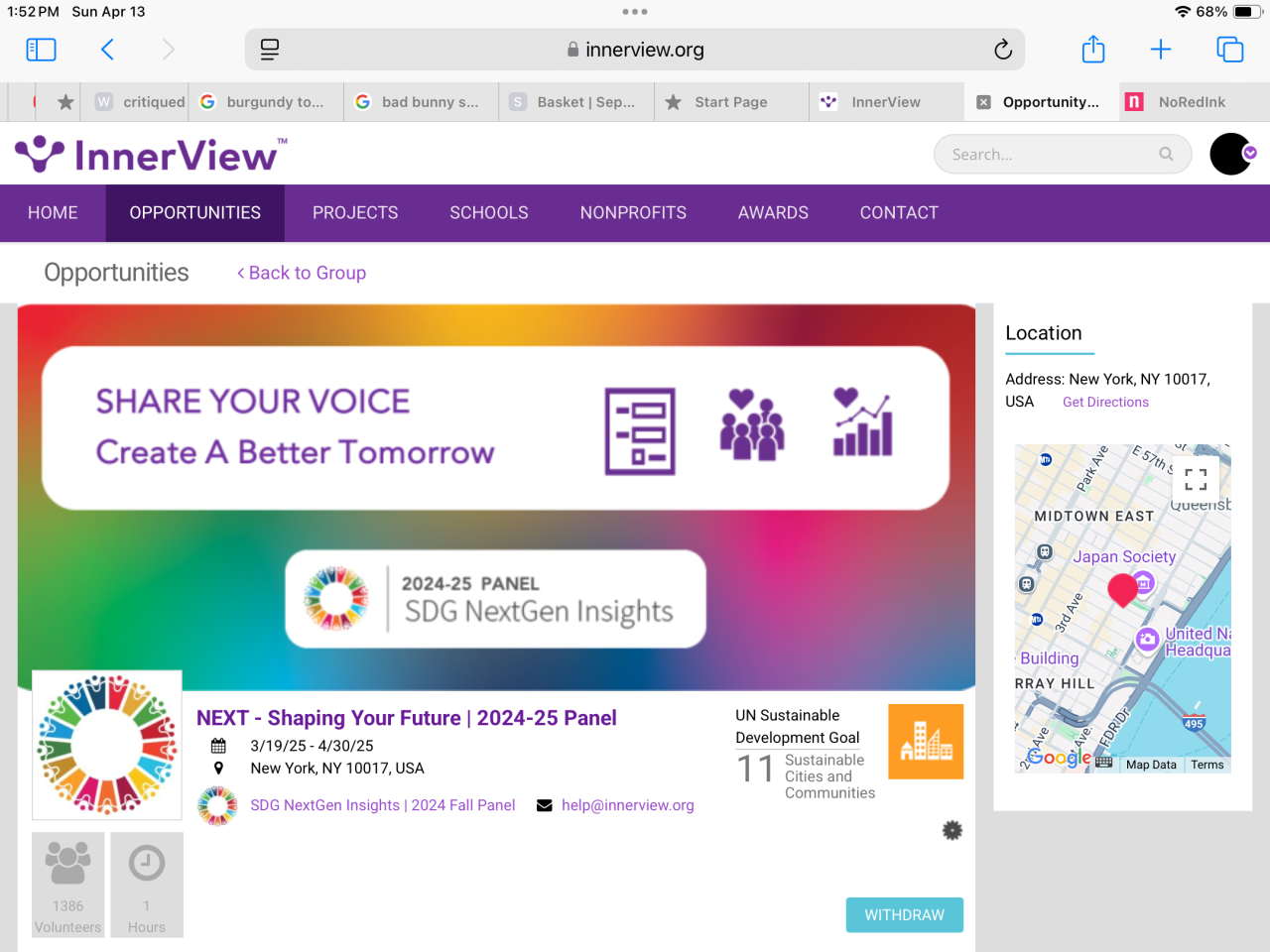Click the 1386 Volunteers tile
Screen dimensions: 1270x952
pyautogui.click(x=68, y=885)
